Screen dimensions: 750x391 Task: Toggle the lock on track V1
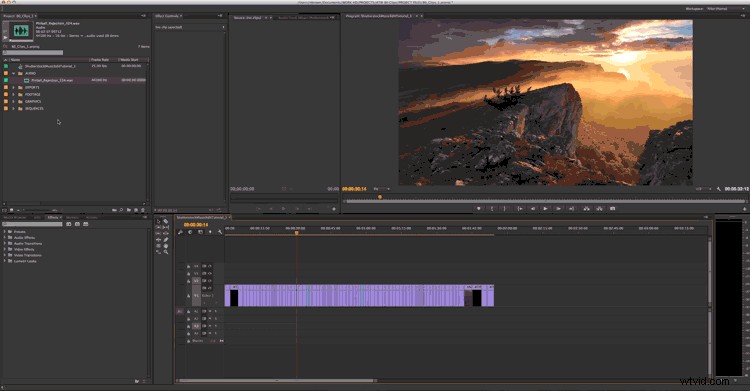tap(188, 296)
